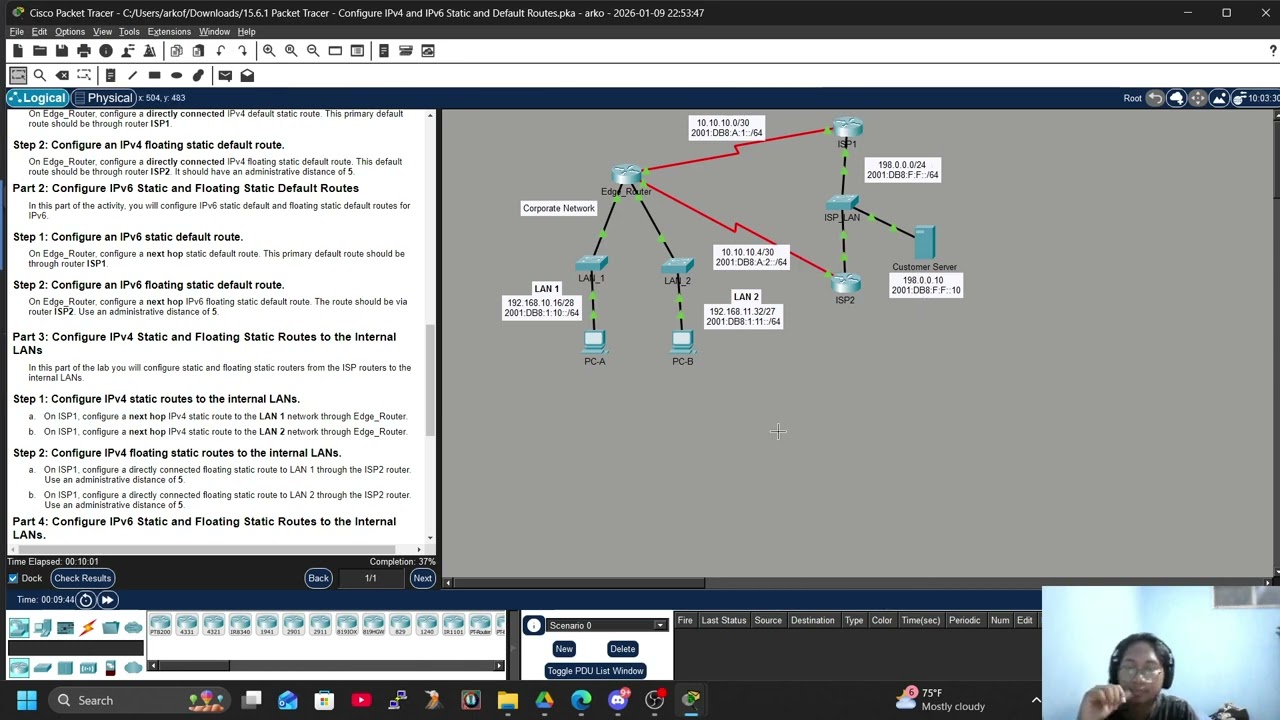Create a New scenario

[x=564, y=649]
